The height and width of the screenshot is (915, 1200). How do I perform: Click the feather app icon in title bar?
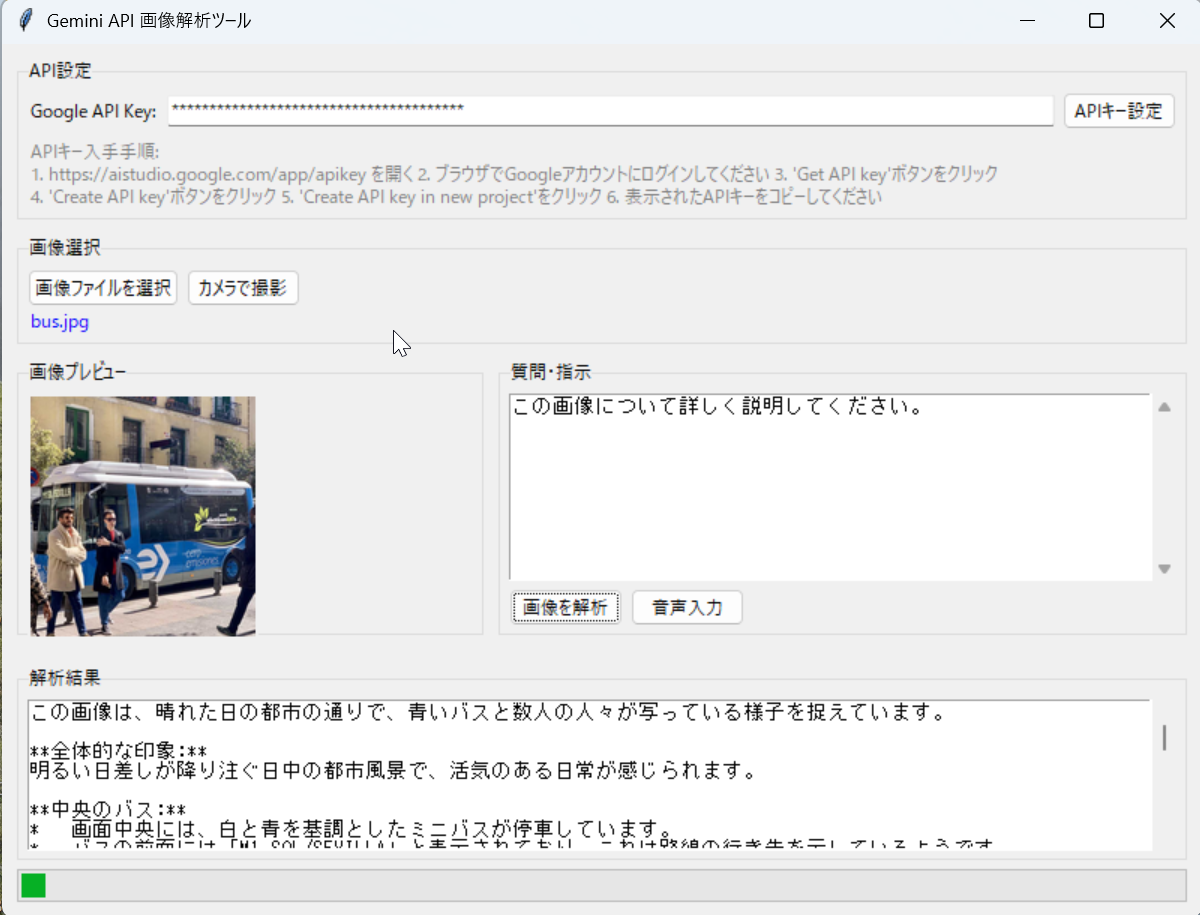(26, 20)
